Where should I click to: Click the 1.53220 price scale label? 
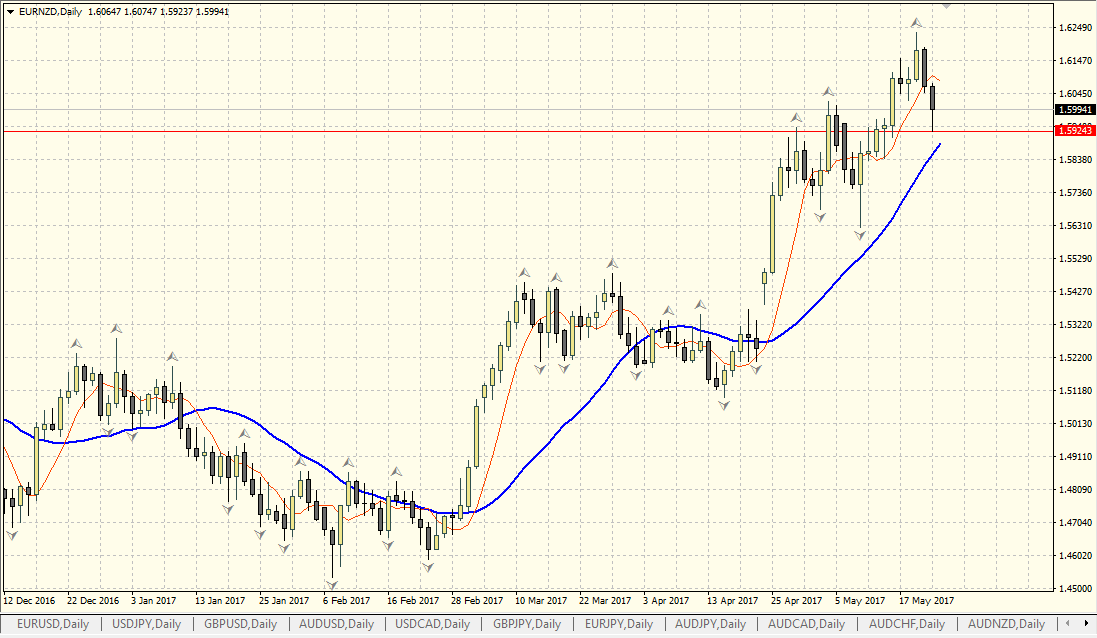1075,325
